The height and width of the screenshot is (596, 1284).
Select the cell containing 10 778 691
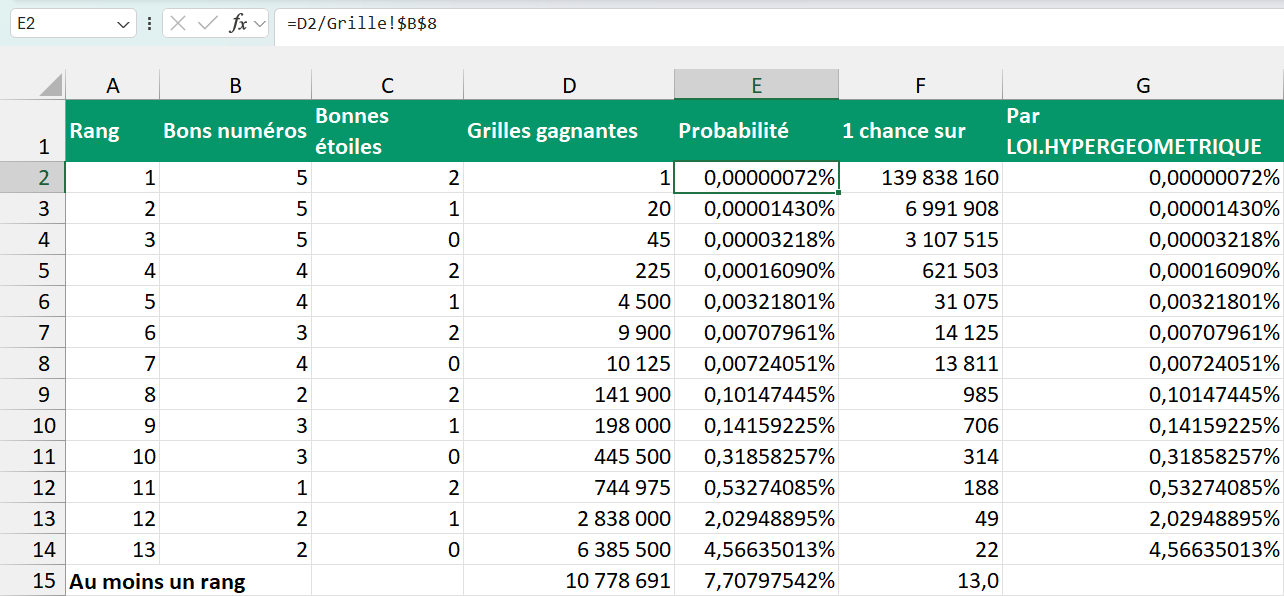[569, 581]
